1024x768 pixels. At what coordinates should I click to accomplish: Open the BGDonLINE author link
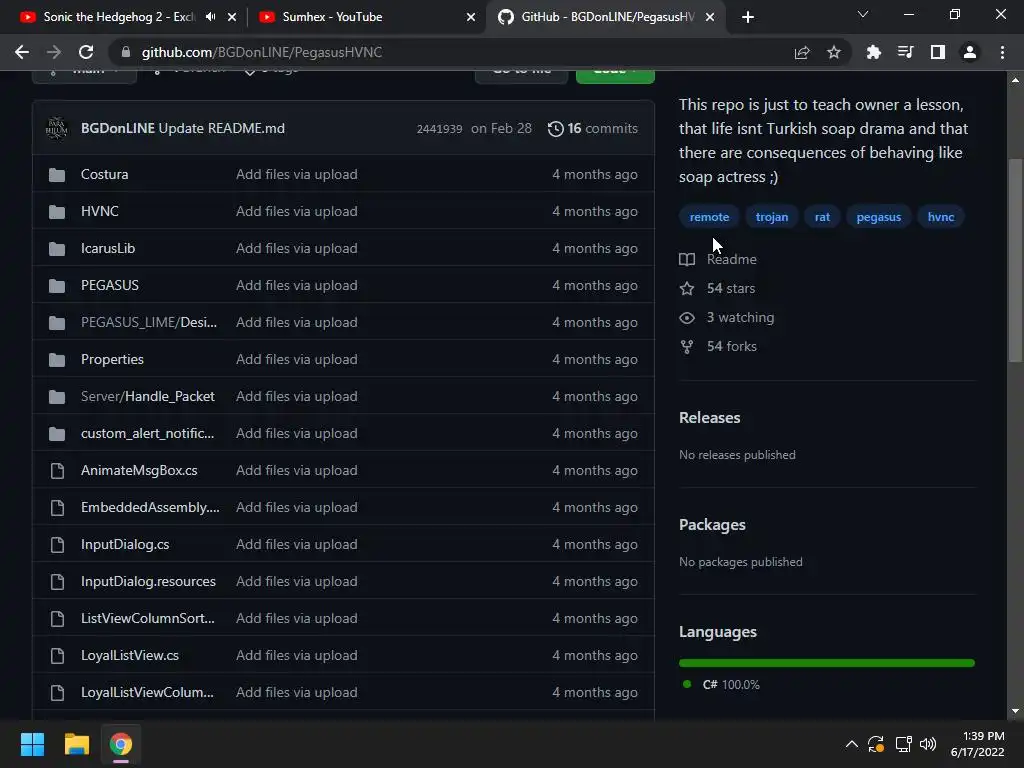[x=118, y=128]
